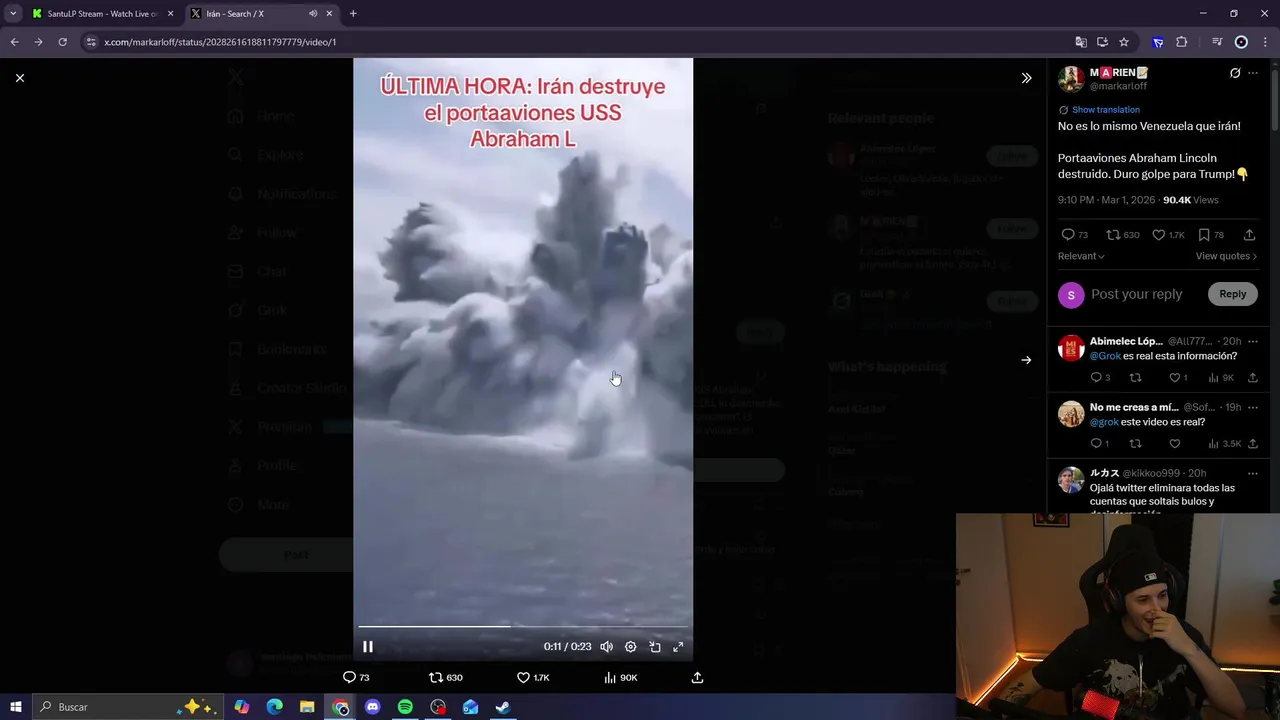Screen dimensions: 1280x720
Task: Open View quotes
Action: pos(1226,256)
